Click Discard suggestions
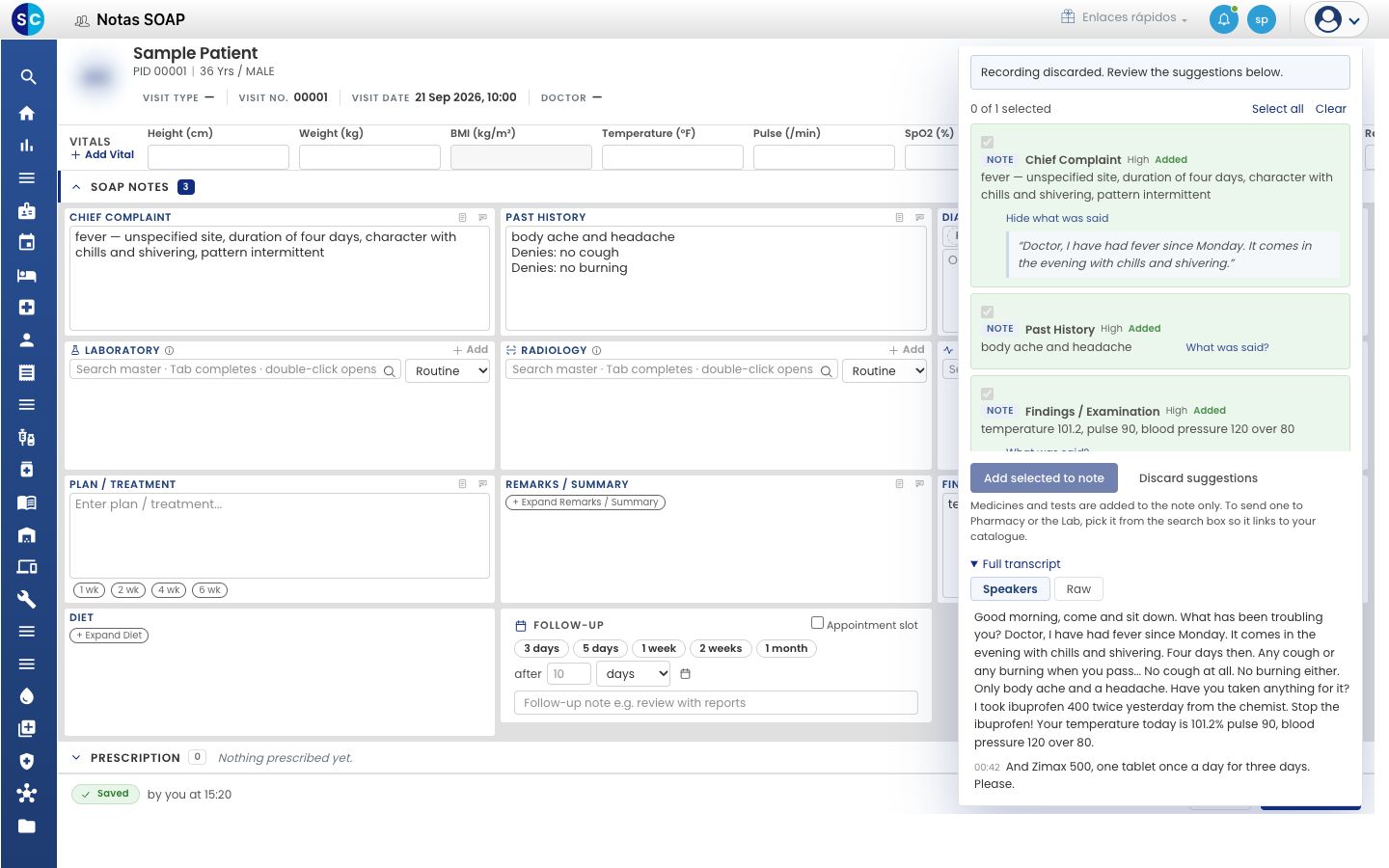 tap(1198, 478)
